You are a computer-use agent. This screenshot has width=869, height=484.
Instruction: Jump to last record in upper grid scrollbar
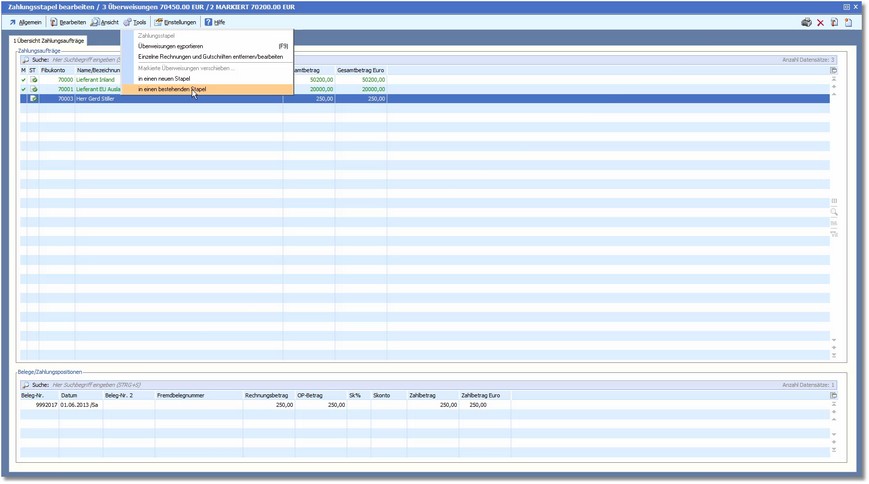click(834, 356)
